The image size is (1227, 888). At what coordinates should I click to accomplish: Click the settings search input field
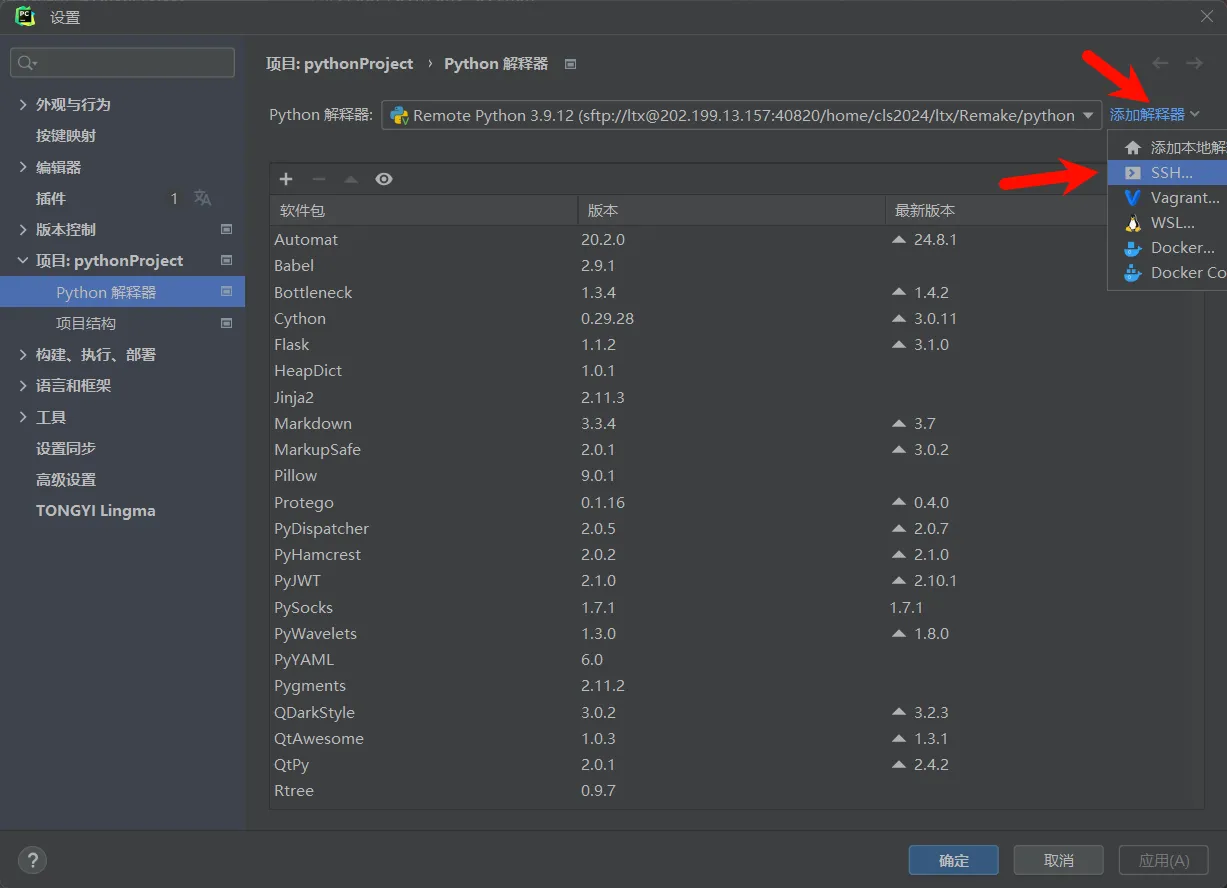122,63
